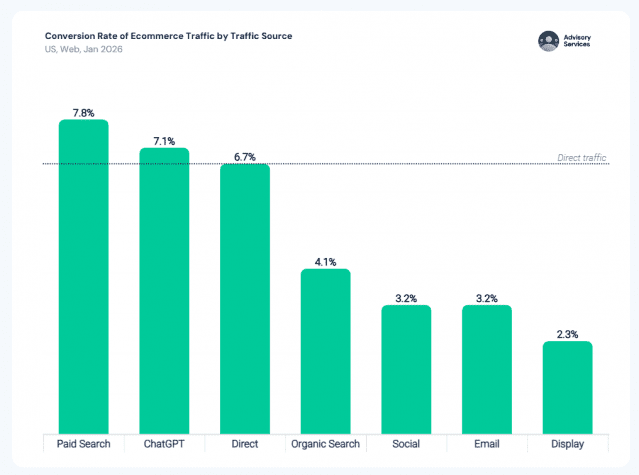Select the 7.1% value label

point(164,141)
